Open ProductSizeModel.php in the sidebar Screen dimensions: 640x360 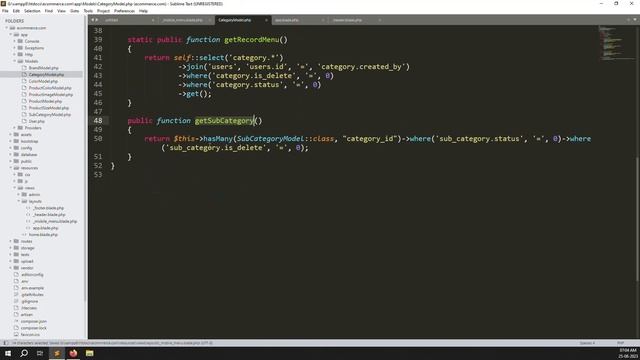point(49,108)
